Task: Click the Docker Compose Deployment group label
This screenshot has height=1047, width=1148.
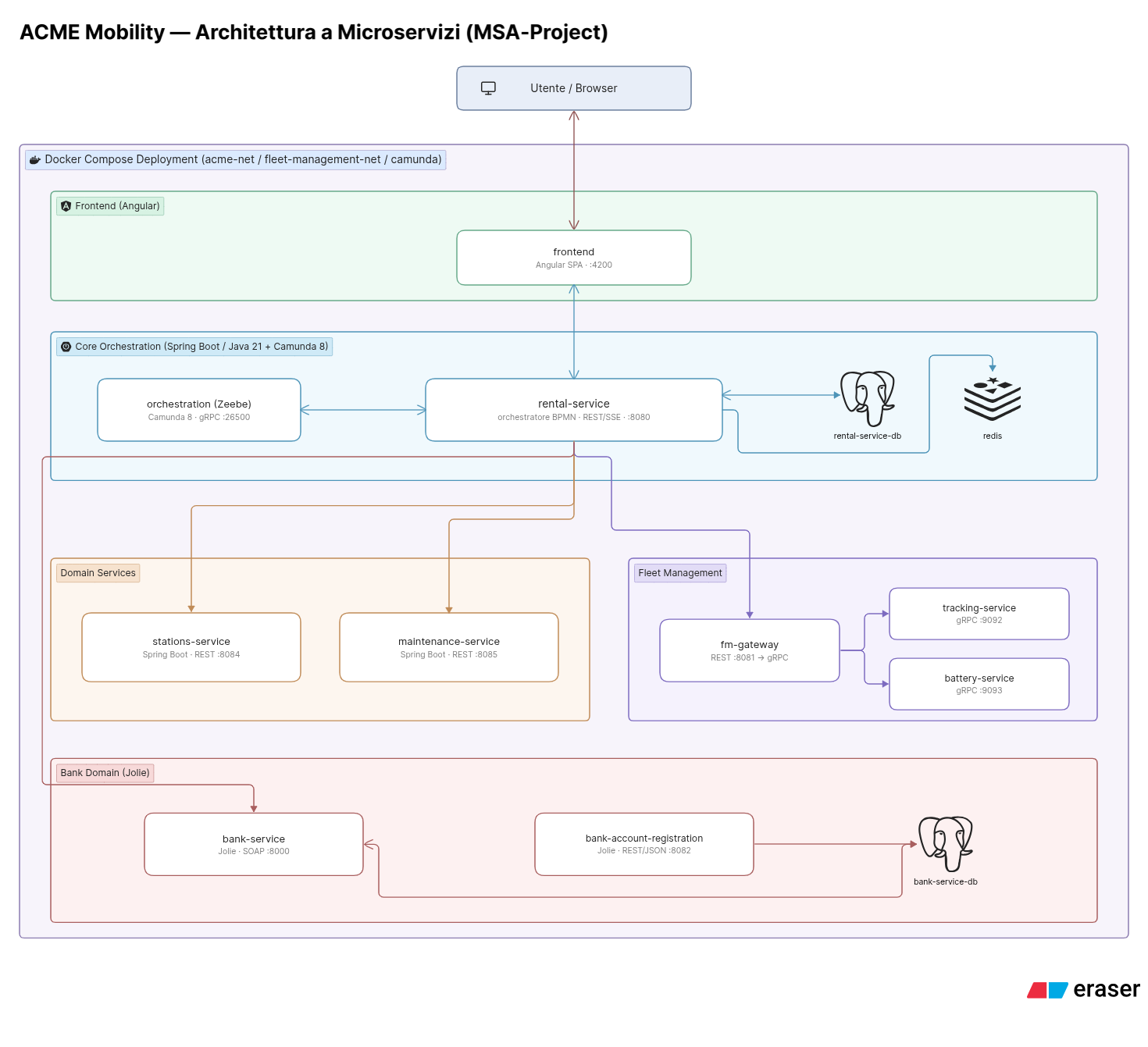Action: (236, 160)
